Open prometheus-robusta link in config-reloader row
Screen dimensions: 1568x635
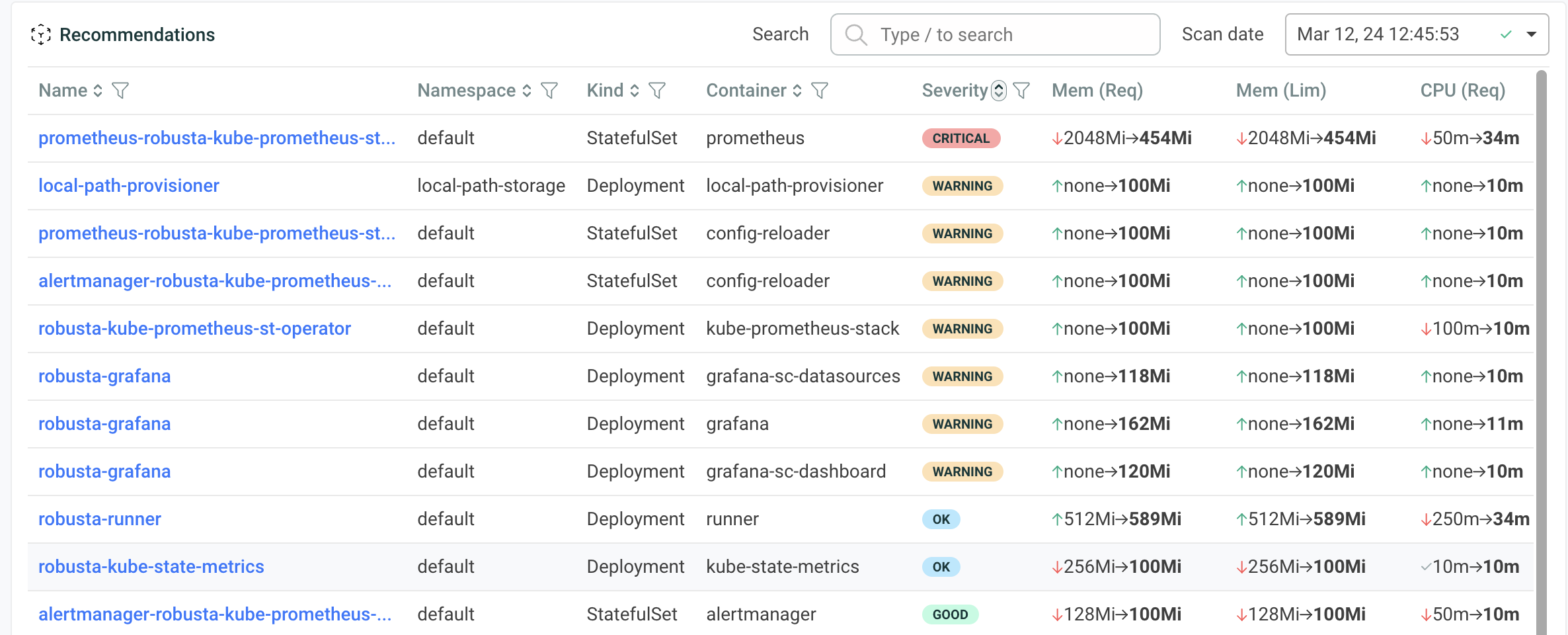(x=217, y=233)
